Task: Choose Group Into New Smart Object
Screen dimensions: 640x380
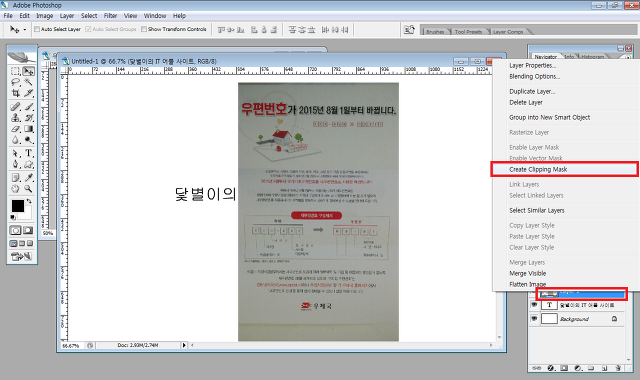Action: tap(549, 118)
